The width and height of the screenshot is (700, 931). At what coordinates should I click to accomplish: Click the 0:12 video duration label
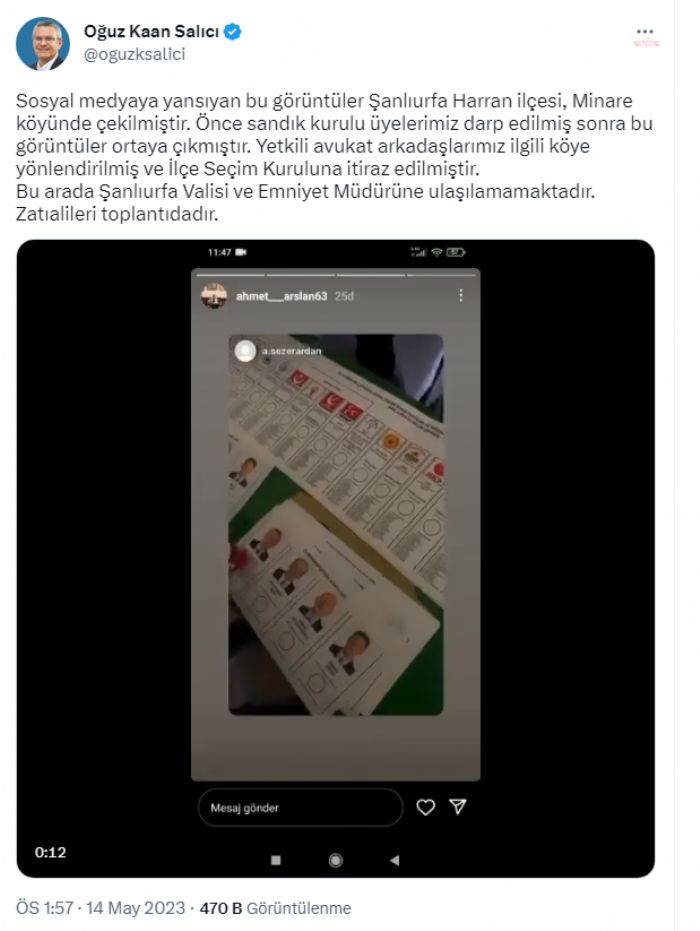50,852
